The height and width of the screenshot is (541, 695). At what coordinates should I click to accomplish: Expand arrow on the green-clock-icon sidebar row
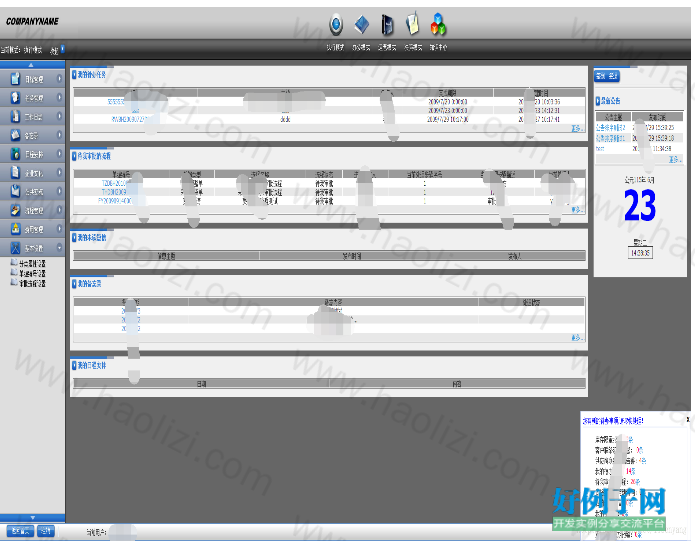[59, 153]
